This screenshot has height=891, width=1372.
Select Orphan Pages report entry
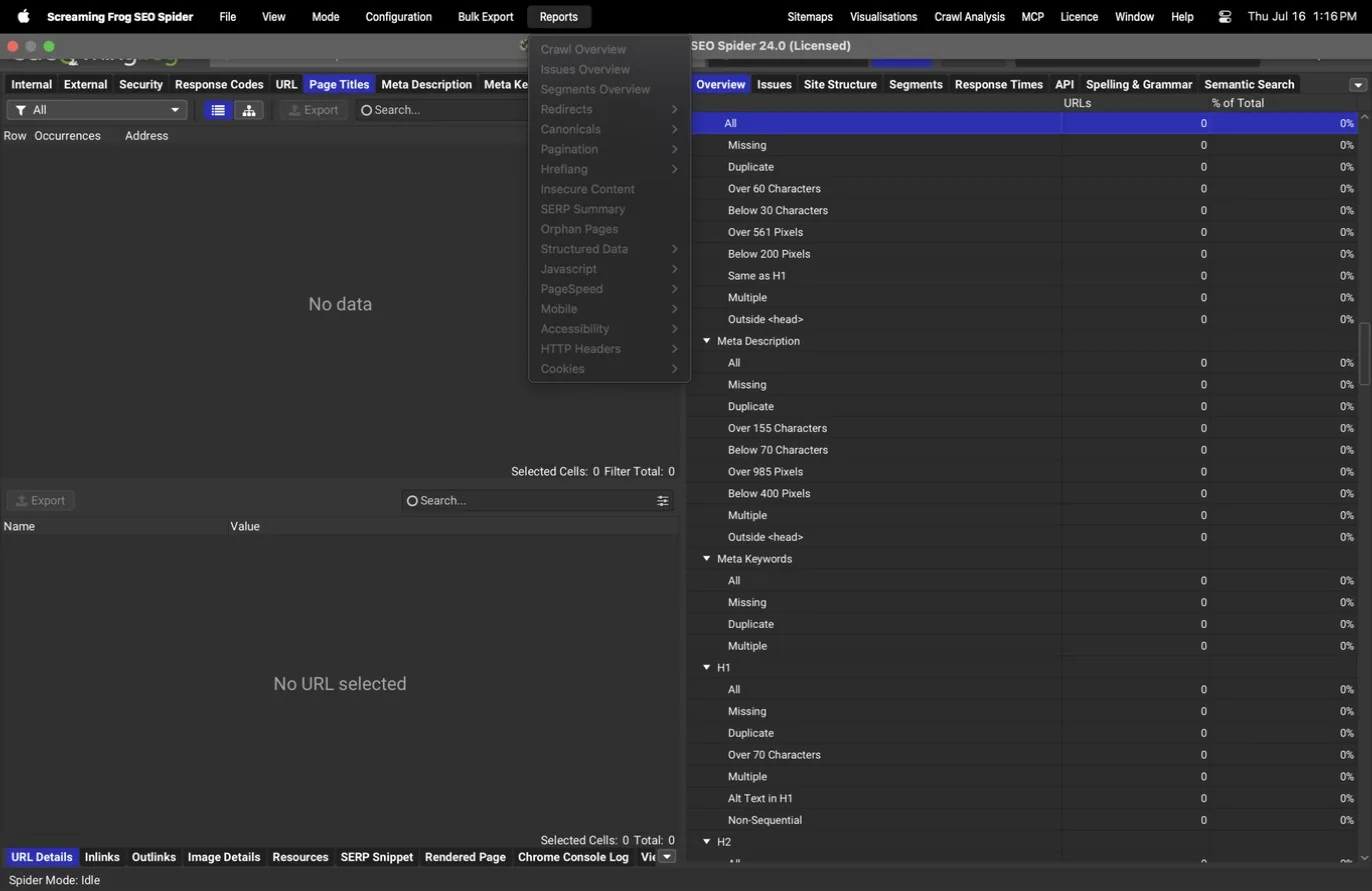pyautogui.click(x=609, y=229)
